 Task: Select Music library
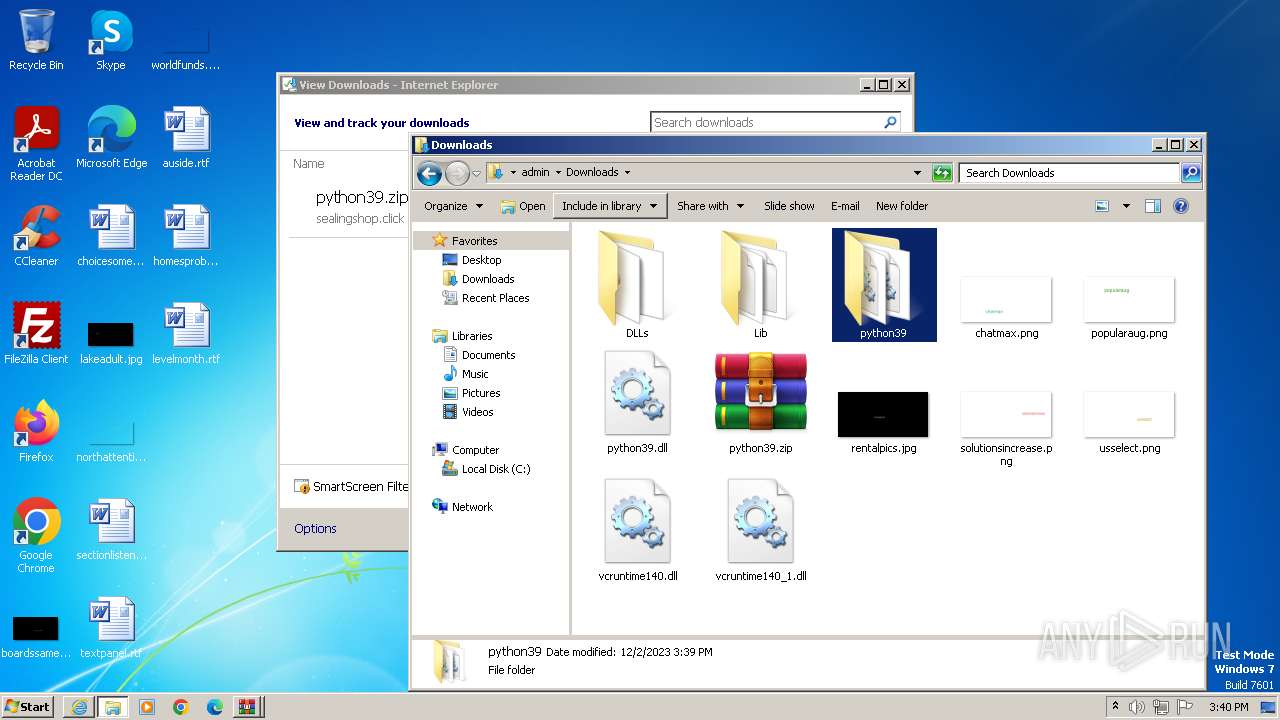point(475,374)
